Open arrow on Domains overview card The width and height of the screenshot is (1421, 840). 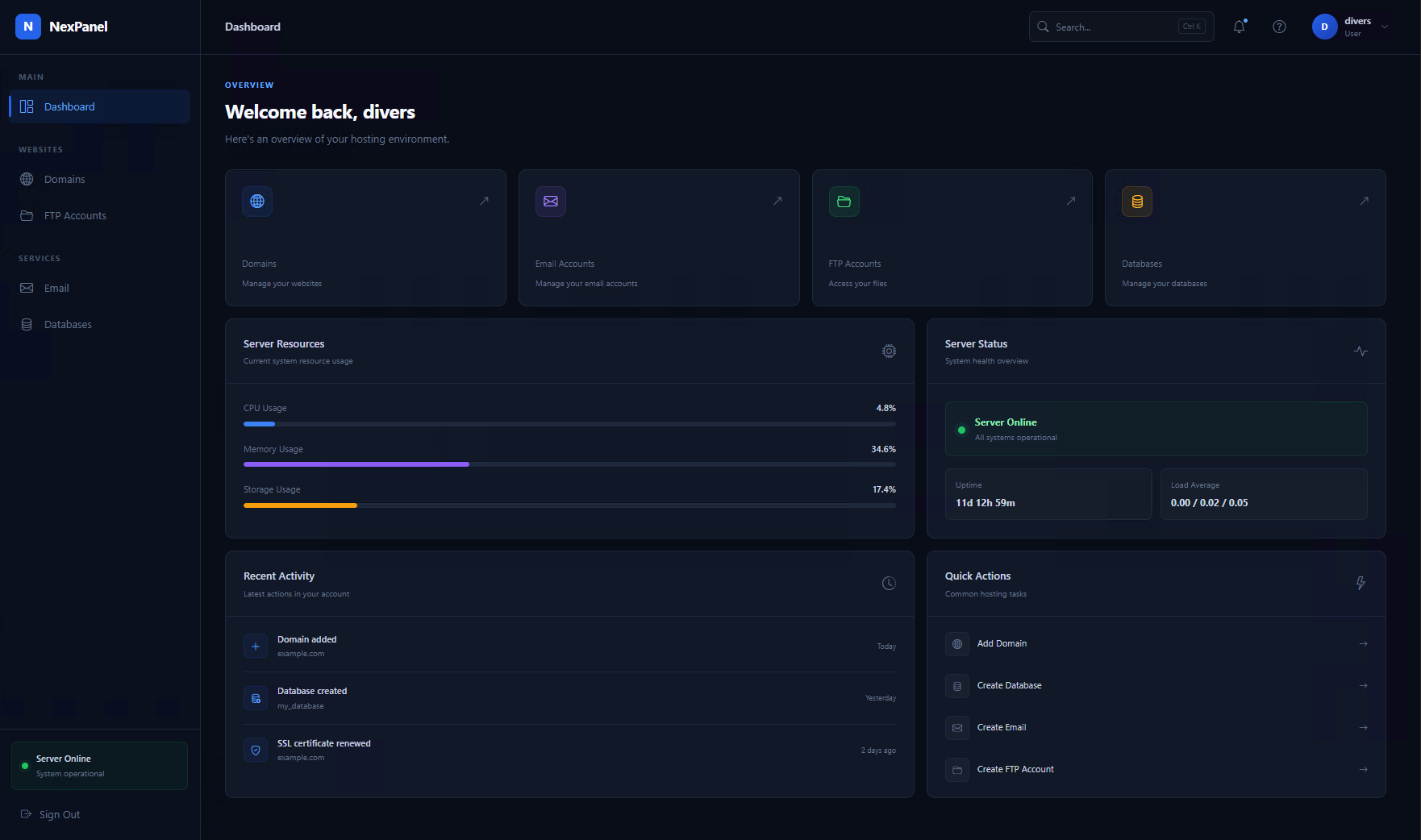coord(484,201)
